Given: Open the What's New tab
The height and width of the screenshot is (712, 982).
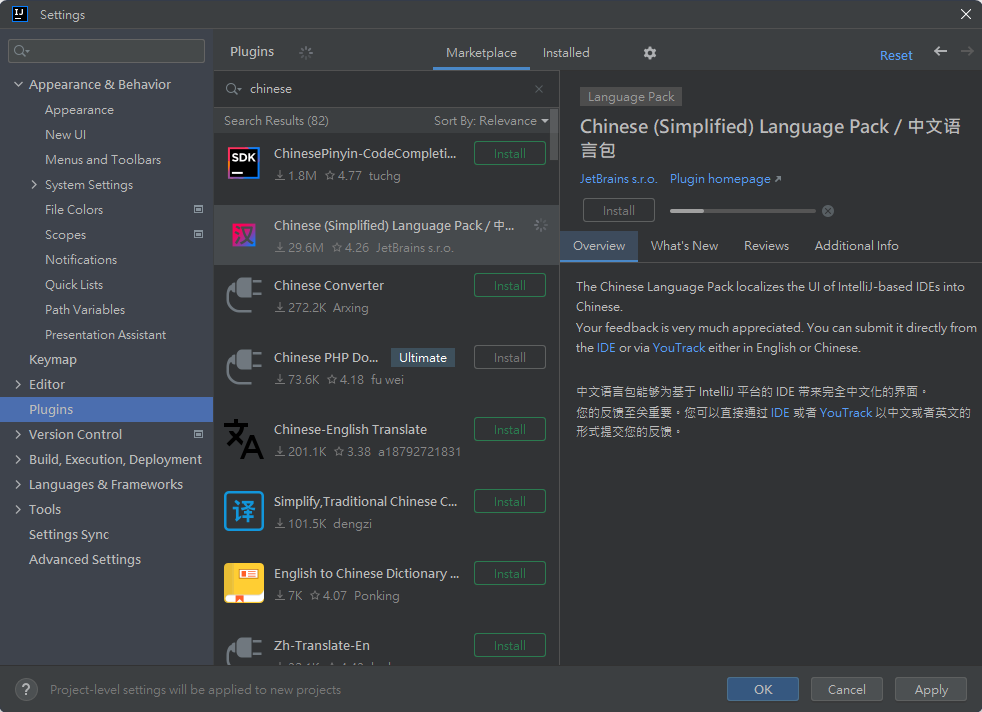Looking at the screenshot, I should (684, 246).
